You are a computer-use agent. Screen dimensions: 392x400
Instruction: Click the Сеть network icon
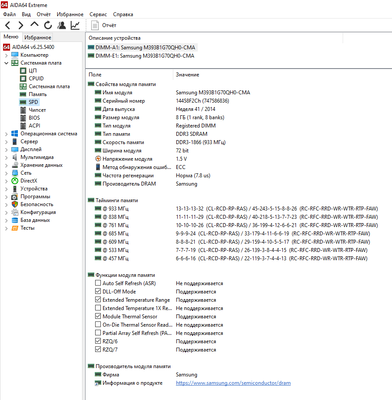pos(15,173)
